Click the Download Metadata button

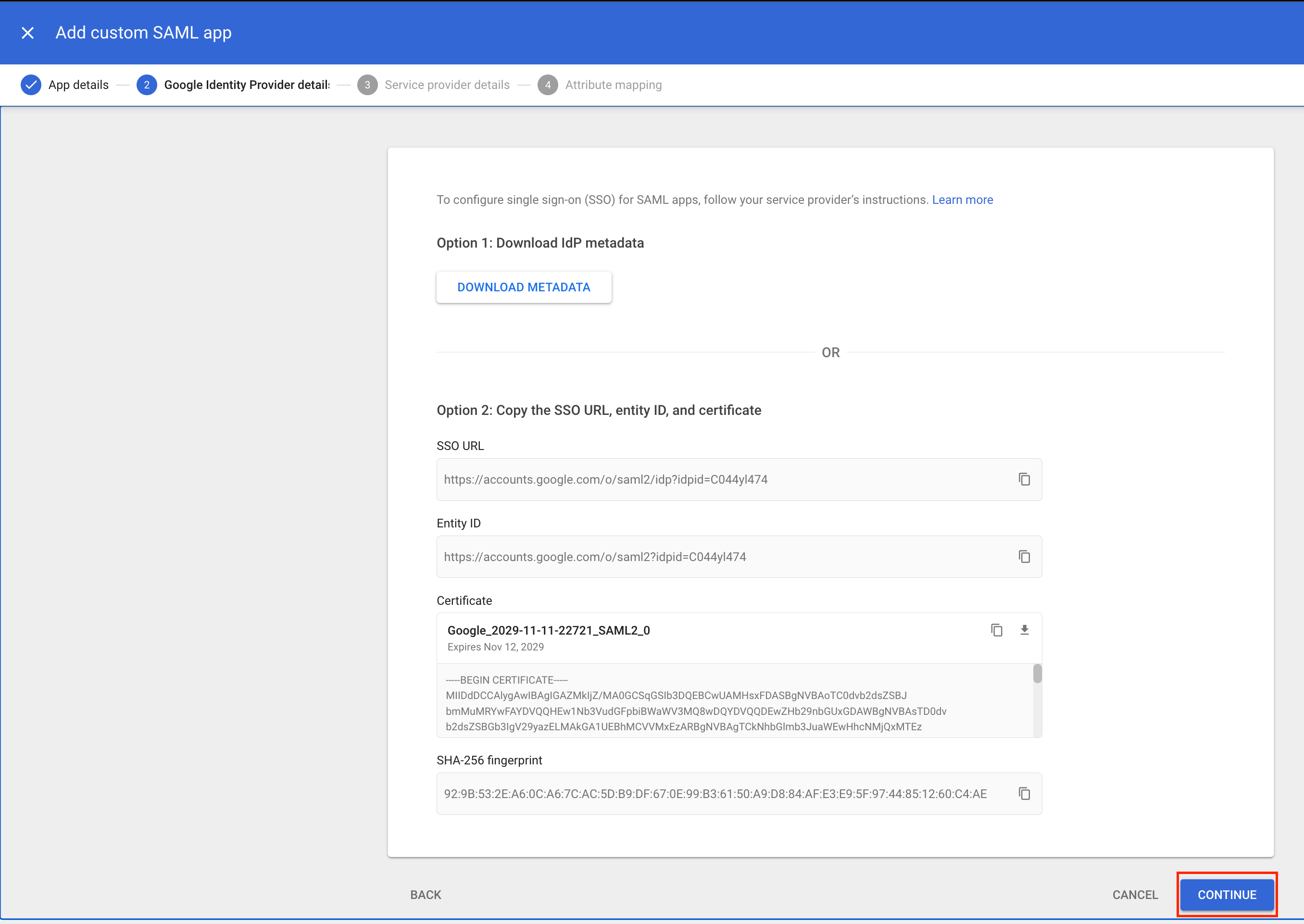point(524,287)
